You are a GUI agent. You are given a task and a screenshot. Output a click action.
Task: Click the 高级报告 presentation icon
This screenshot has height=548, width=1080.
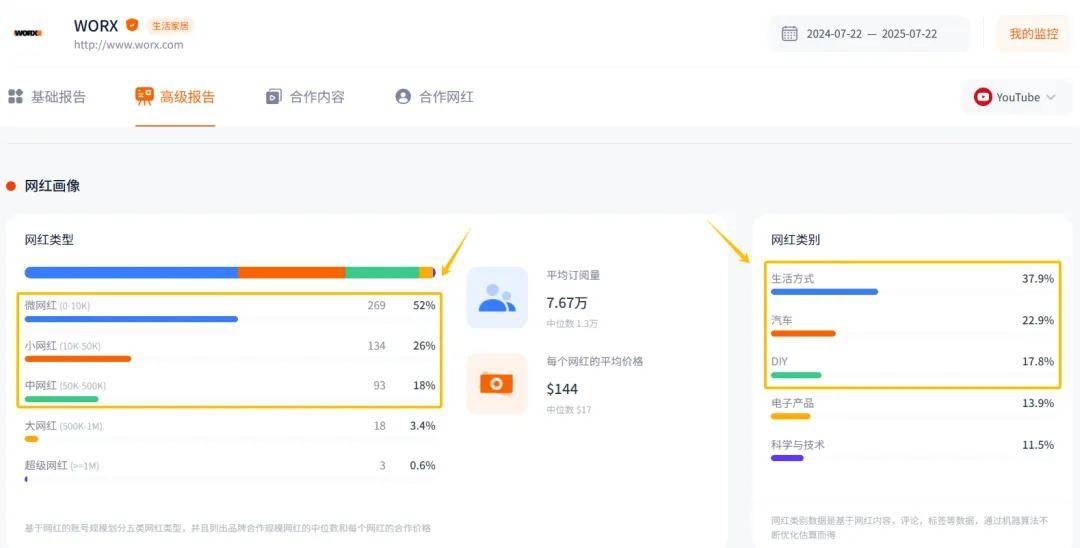[x=144, y=96]
